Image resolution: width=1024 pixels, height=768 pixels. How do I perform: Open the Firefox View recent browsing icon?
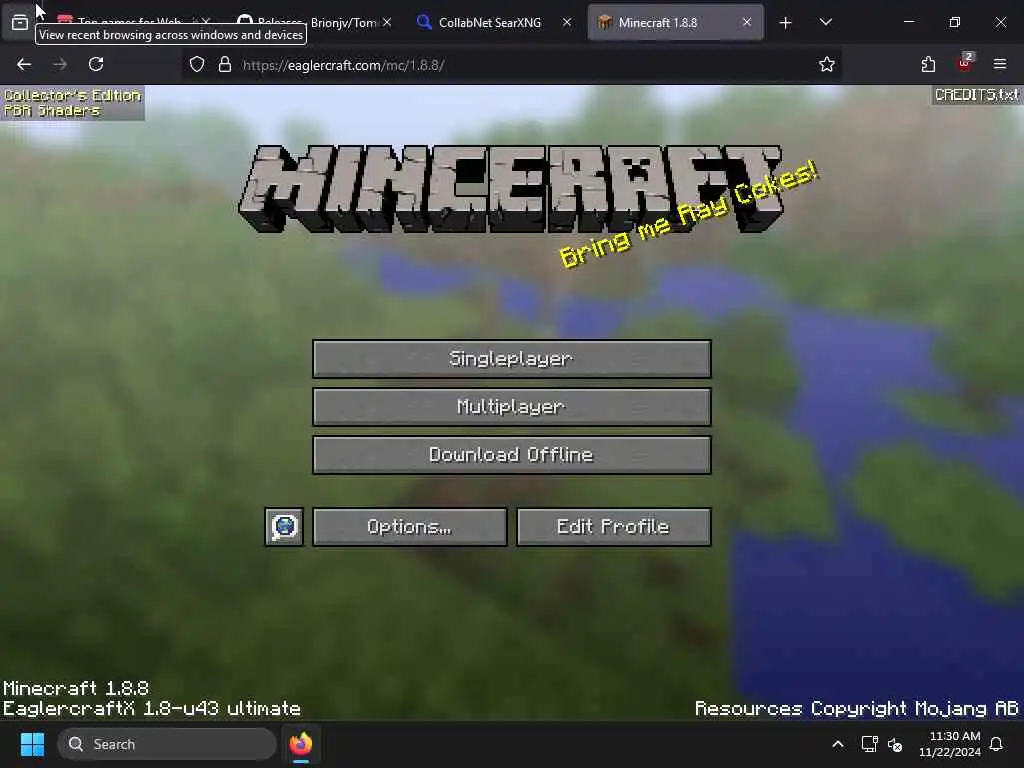pyautogui.click(x=20, y=22)
